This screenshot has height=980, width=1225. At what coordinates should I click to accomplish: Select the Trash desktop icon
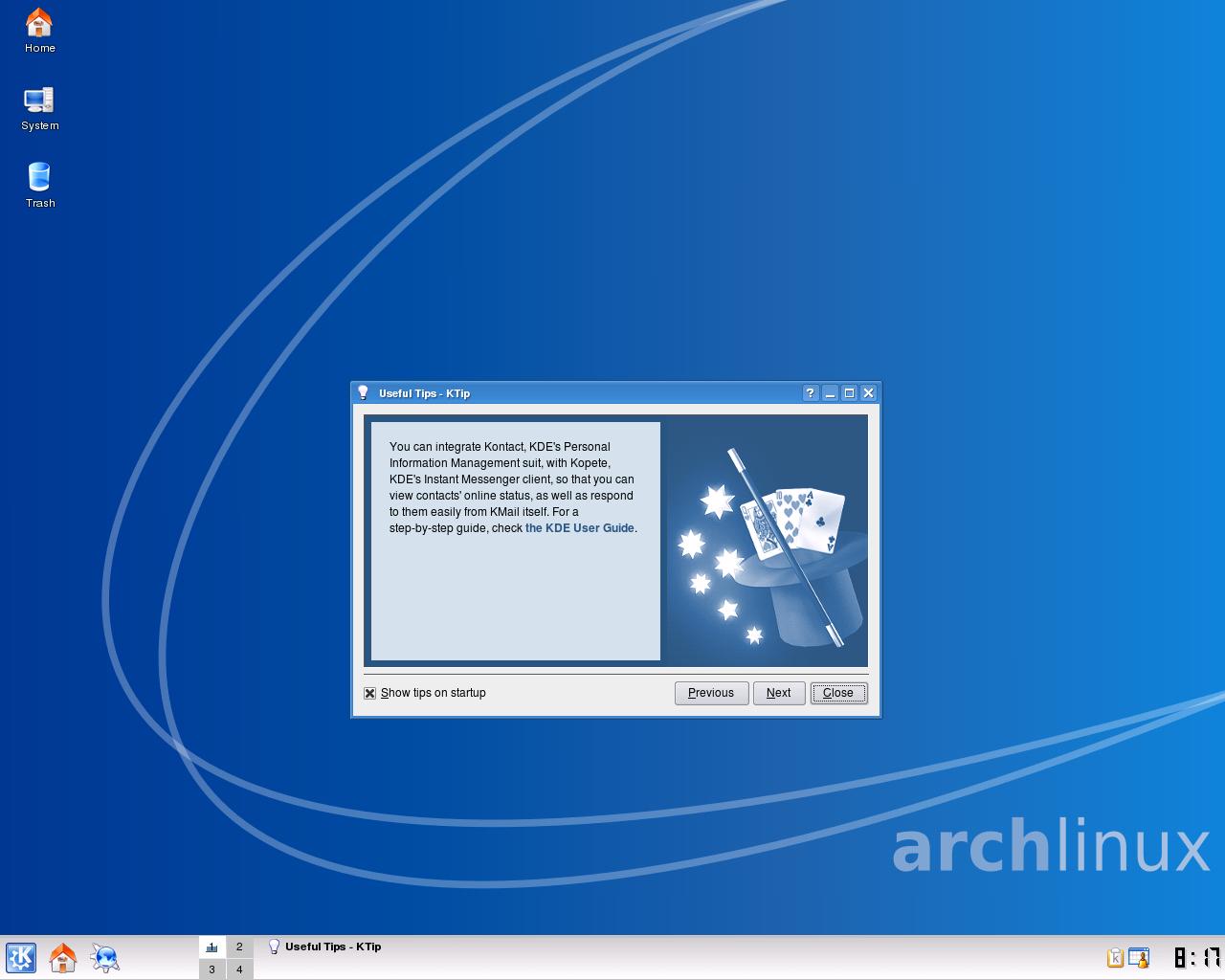pyautogui.click(x=39, y=186)
